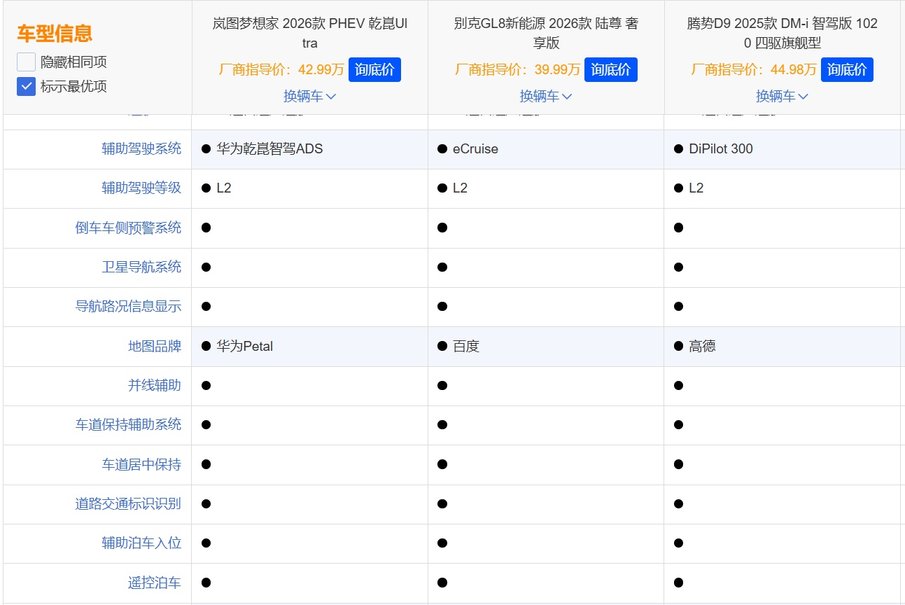Click the DiPilot 300 cell
Viewport: 905px width, 605px height.
[x=720, y=149]
